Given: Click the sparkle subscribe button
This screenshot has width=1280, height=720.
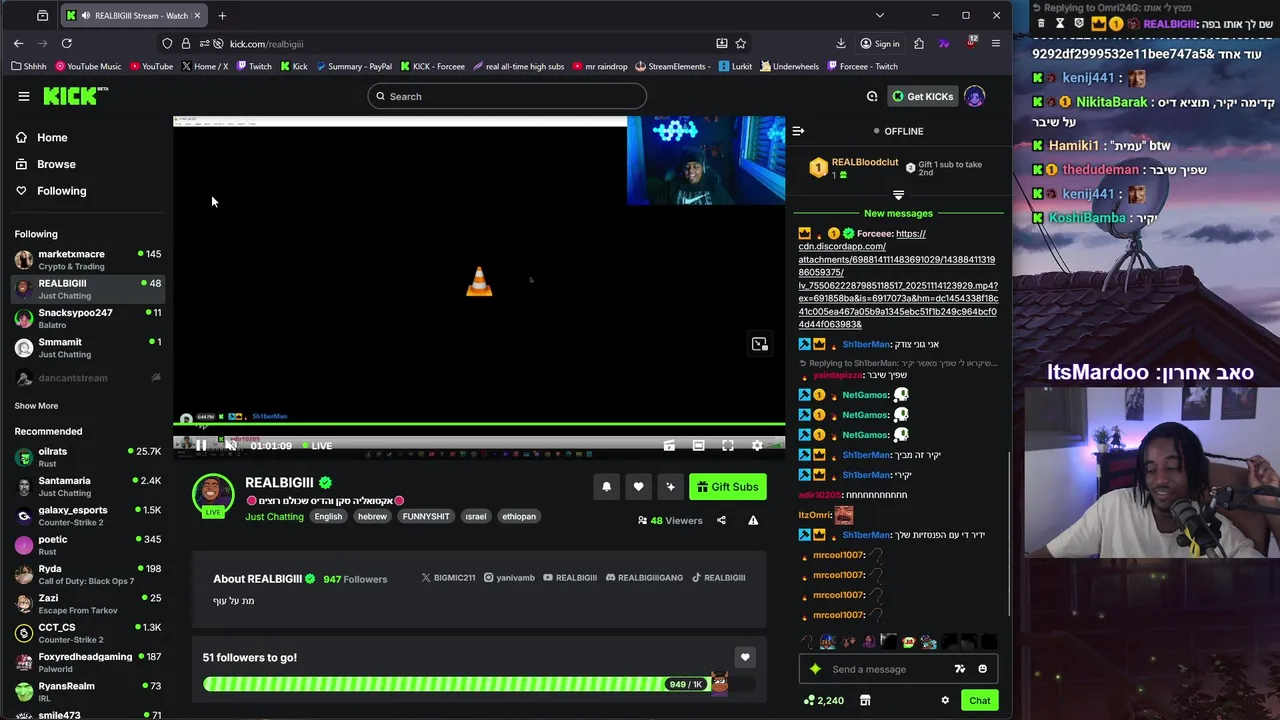Looking at the screenshot, I should click(x=670, y=487).
